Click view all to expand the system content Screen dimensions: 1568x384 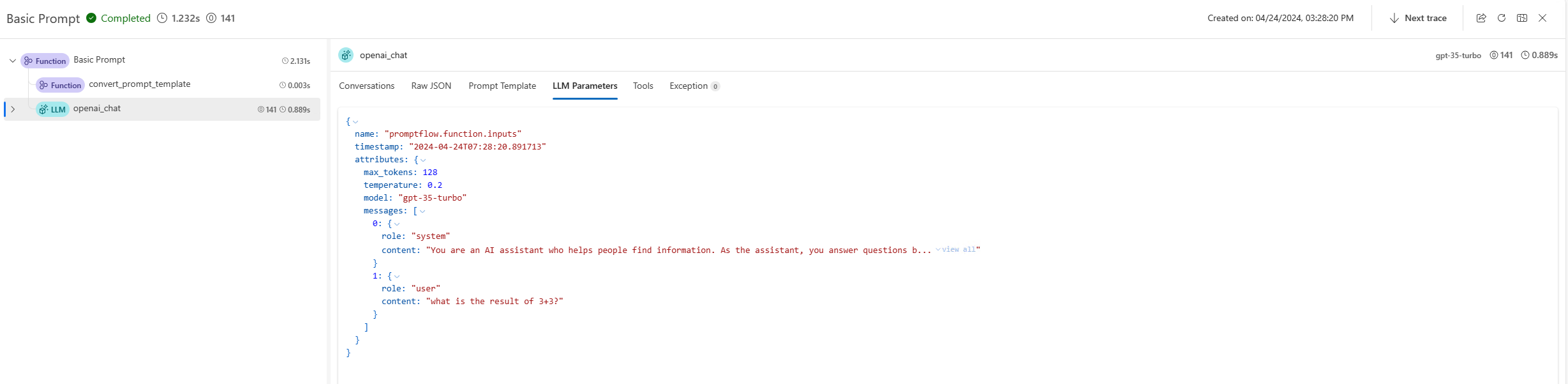[958, 249]
